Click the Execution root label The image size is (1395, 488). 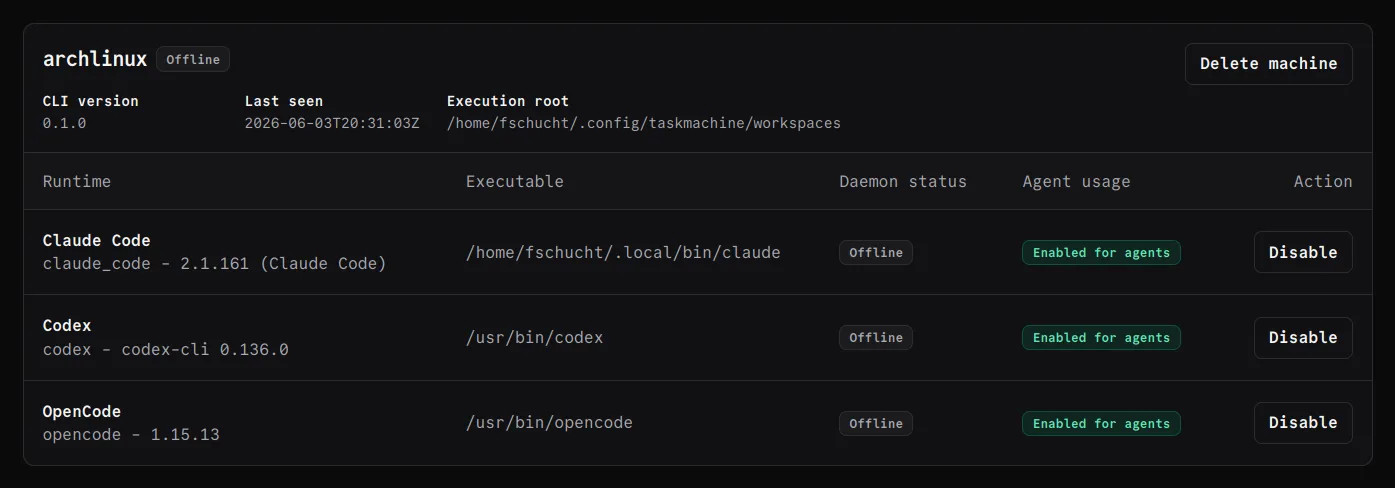click(508, 101)
